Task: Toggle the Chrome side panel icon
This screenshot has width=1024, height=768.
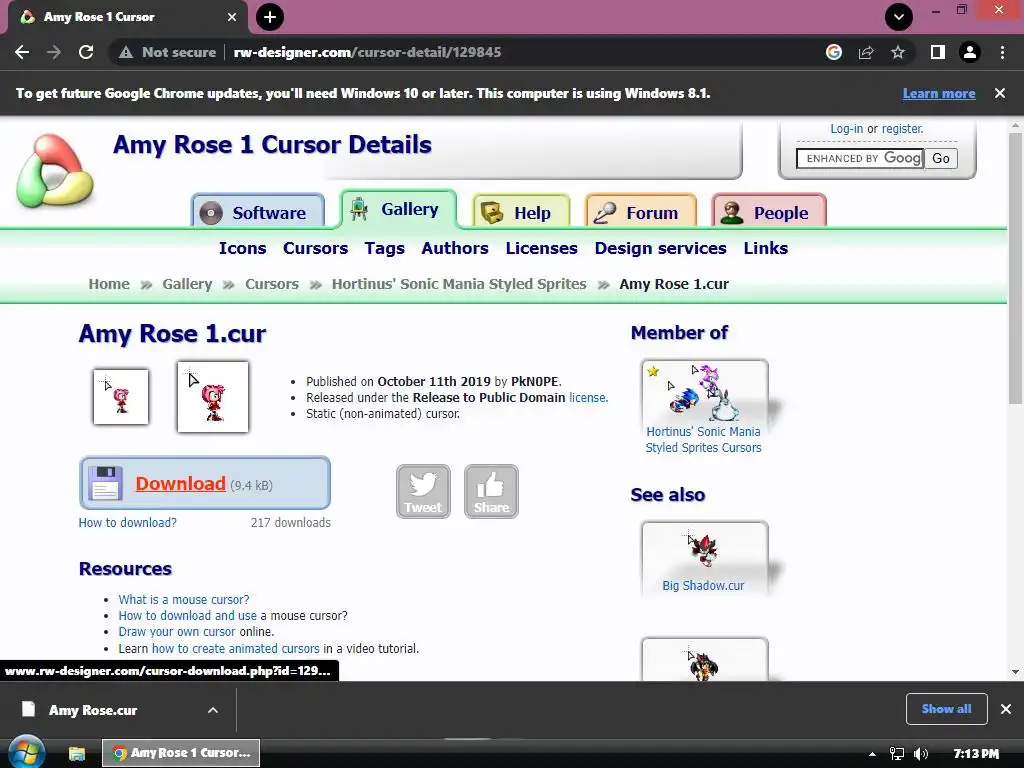Action: 938,52
